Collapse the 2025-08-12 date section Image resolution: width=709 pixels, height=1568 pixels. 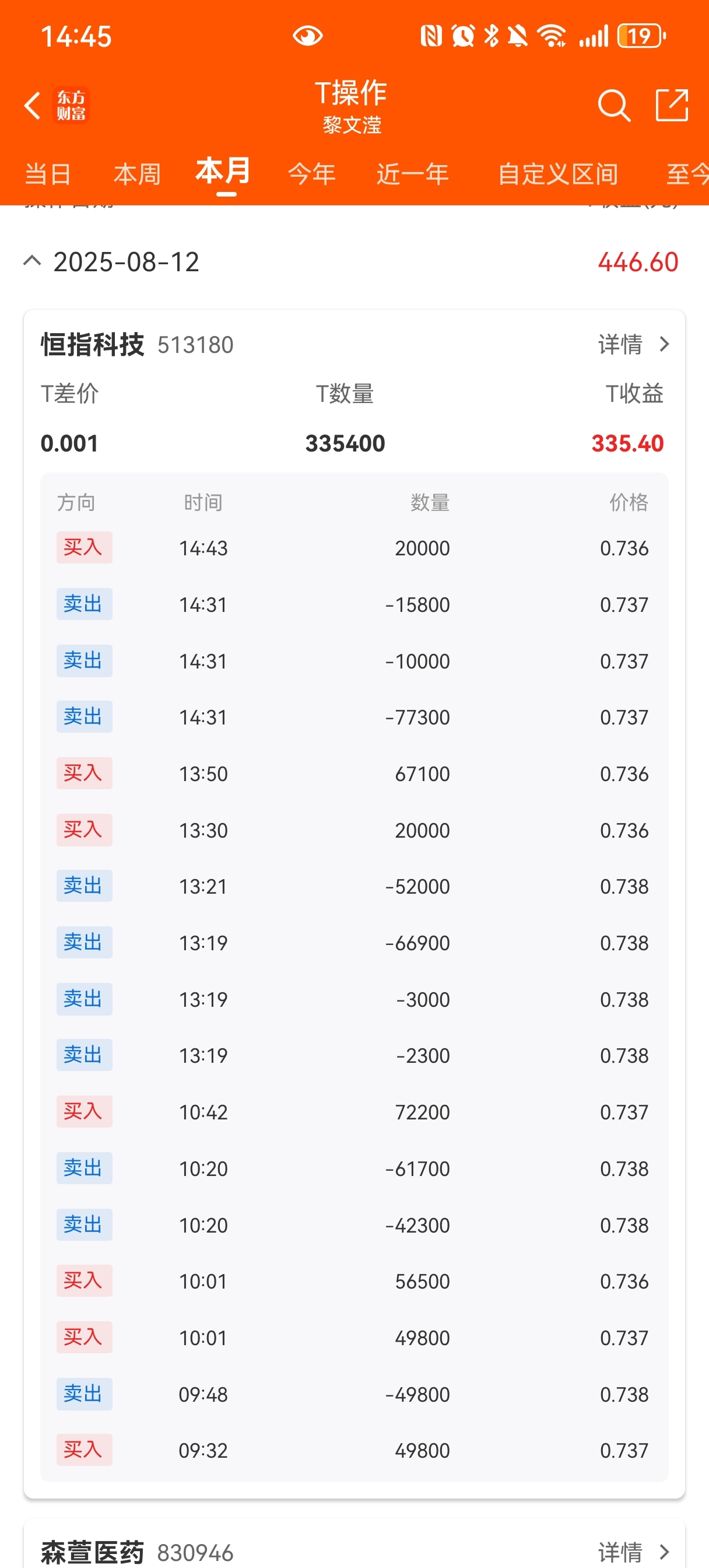(32, 262)
